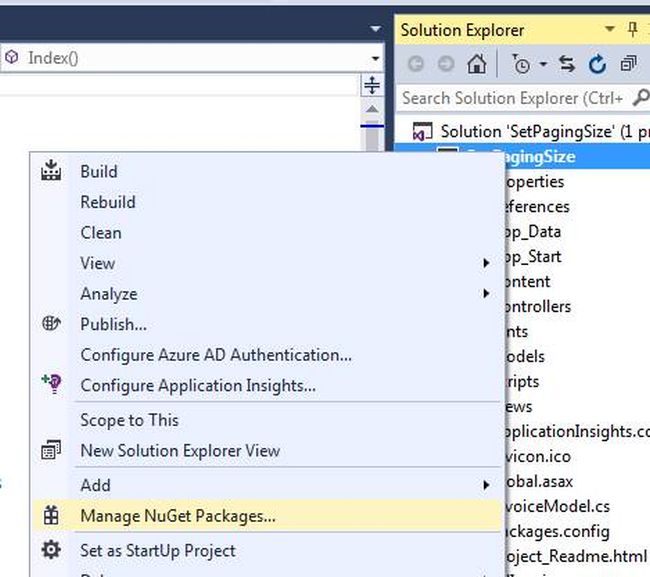The height and width of the screenshot is (577, 650).
Task: Go Home in Solution Explorer toolbar
Action: (477, 64)
